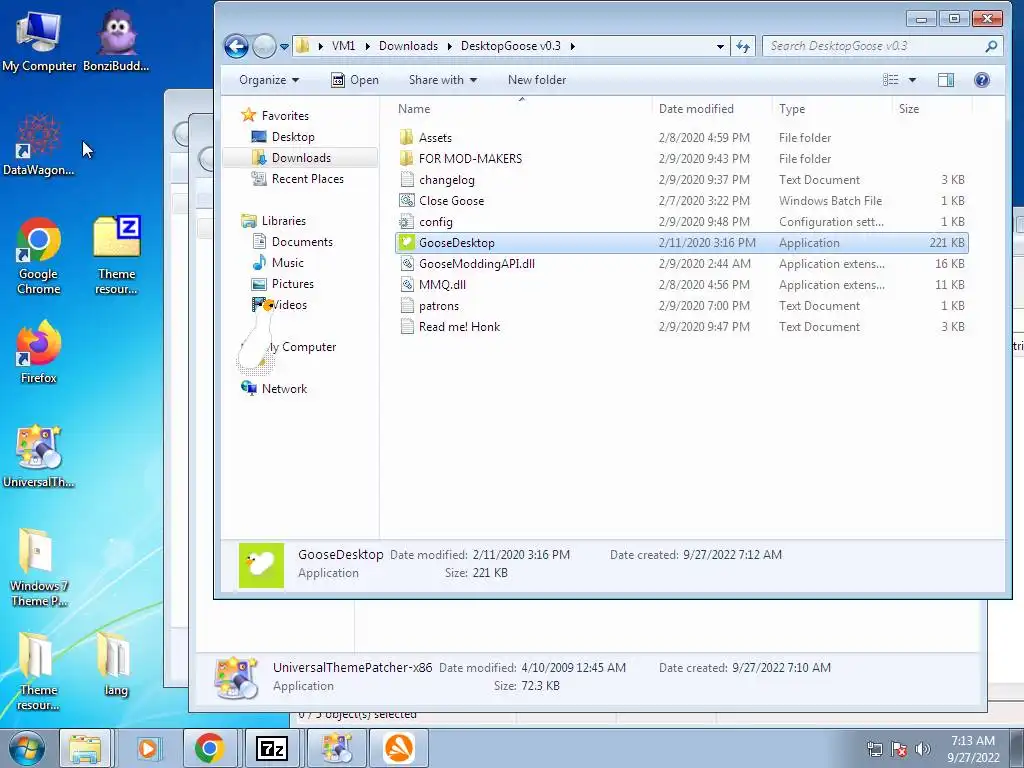
Task: Expand the arrow after Downloads breadcrumb
Action: (x=449, y=46)
